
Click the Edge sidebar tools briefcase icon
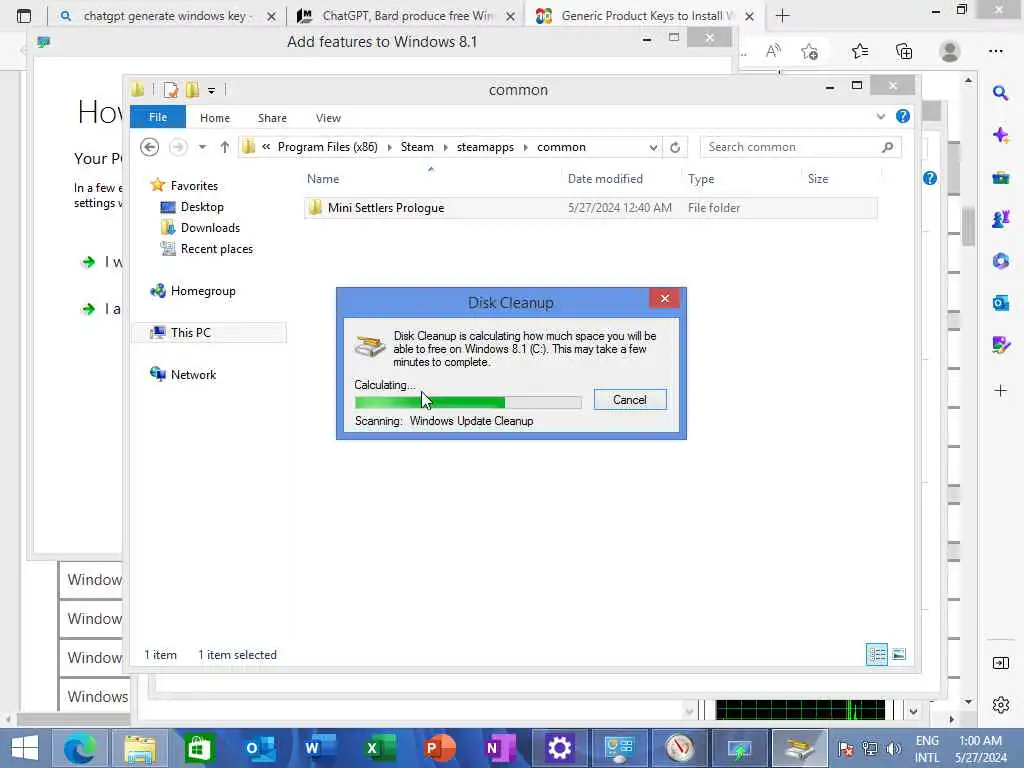tap(1000, 177)
